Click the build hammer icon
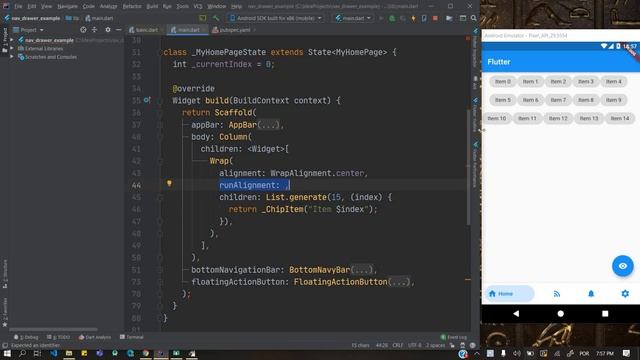Screen dimensions: 640x360 point(216,18)
